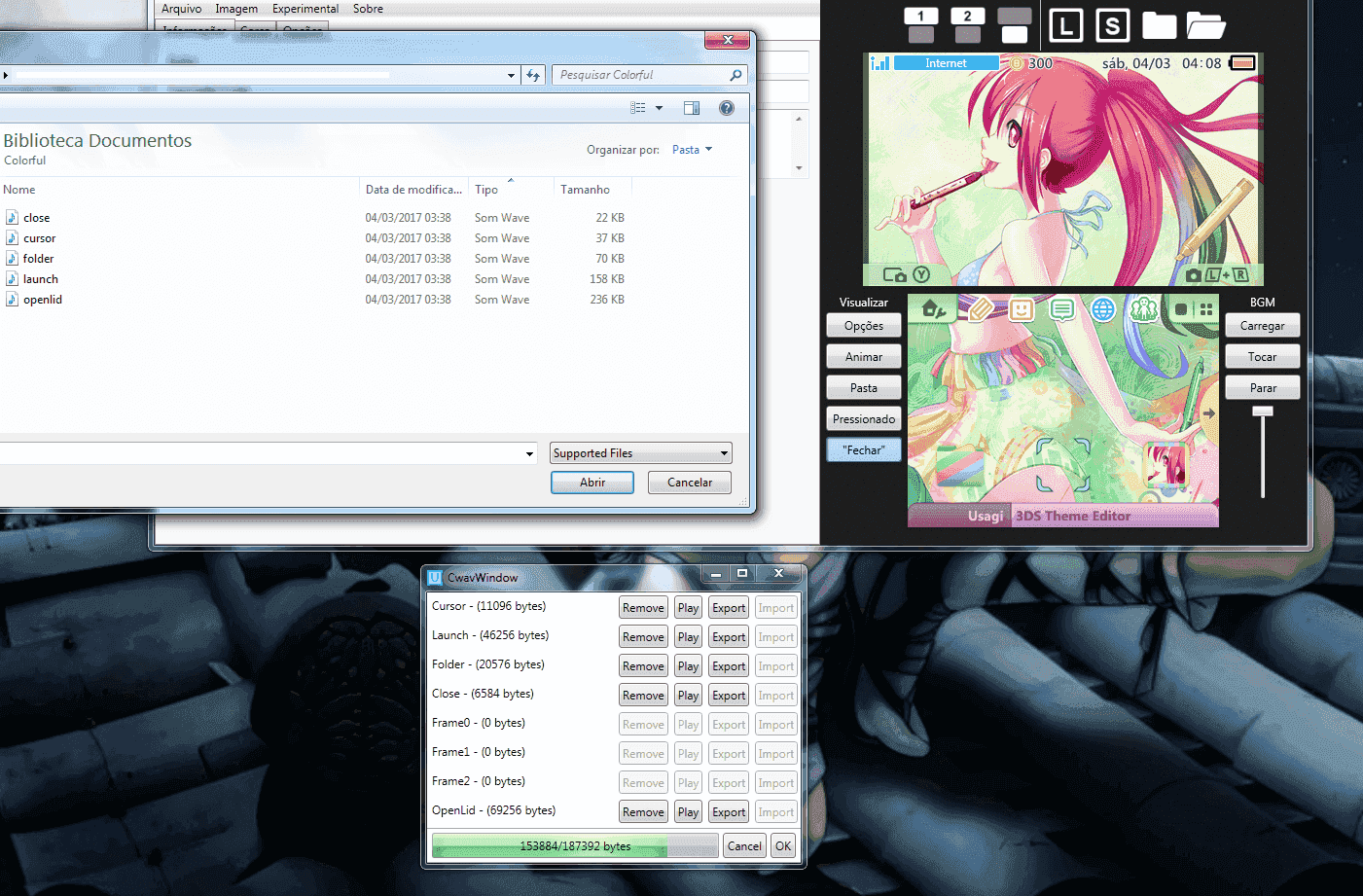Viewport: 1363px width, 896px height.
Task: Export the Launch sound in CwavWindow
Action: point(729,637)
